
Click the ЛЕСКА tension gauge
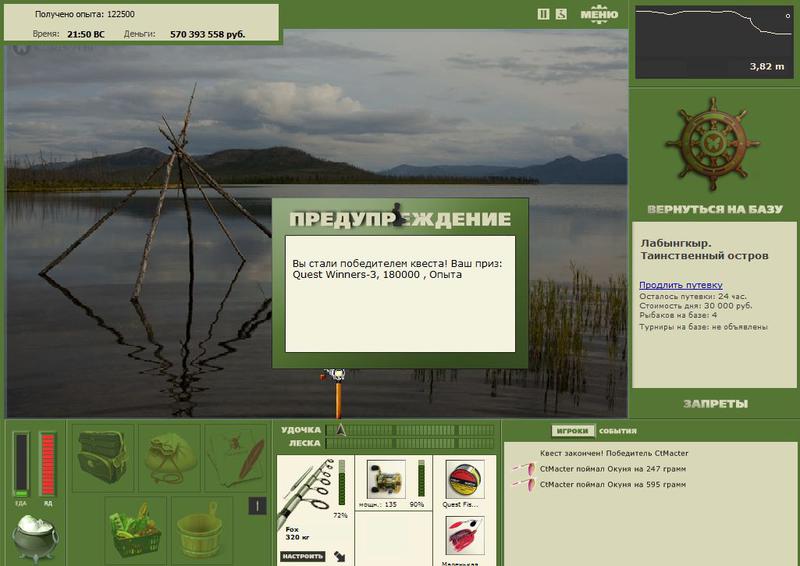(x=410, y=443)
